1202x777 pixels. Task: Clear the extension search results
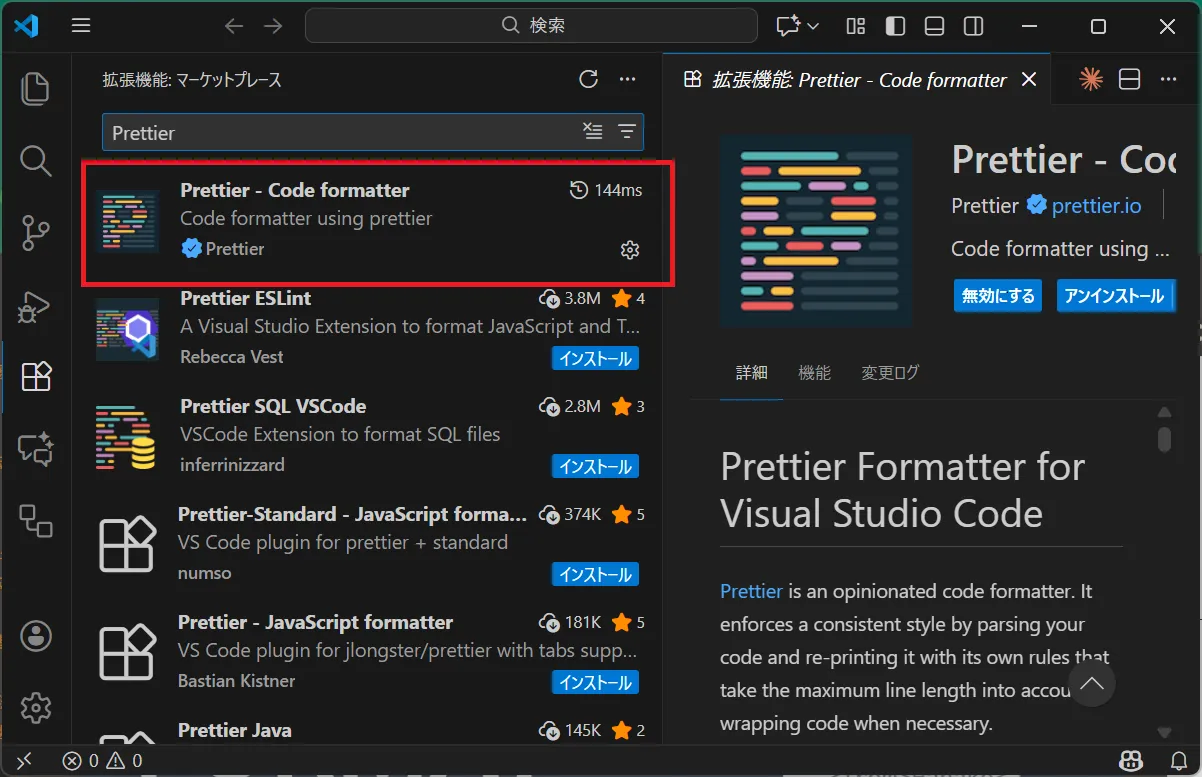coord(593,131)
